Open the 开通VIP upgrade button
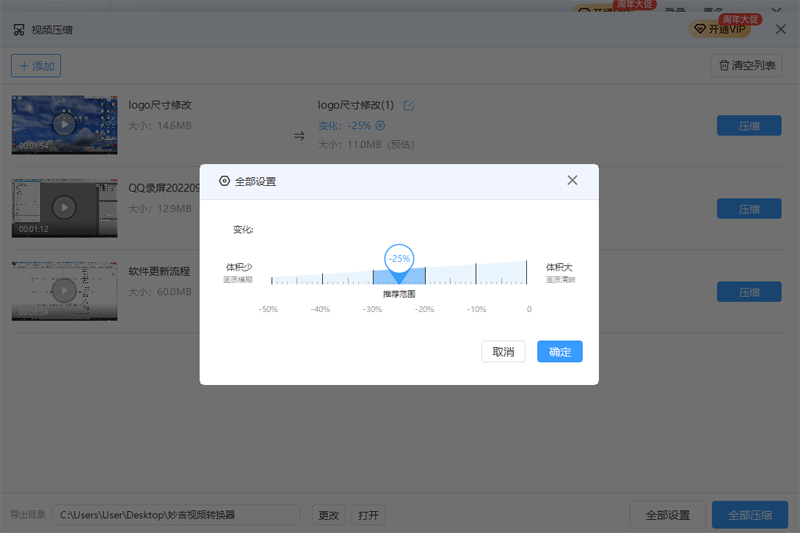800x533 pixels. [x=720, y=29]
